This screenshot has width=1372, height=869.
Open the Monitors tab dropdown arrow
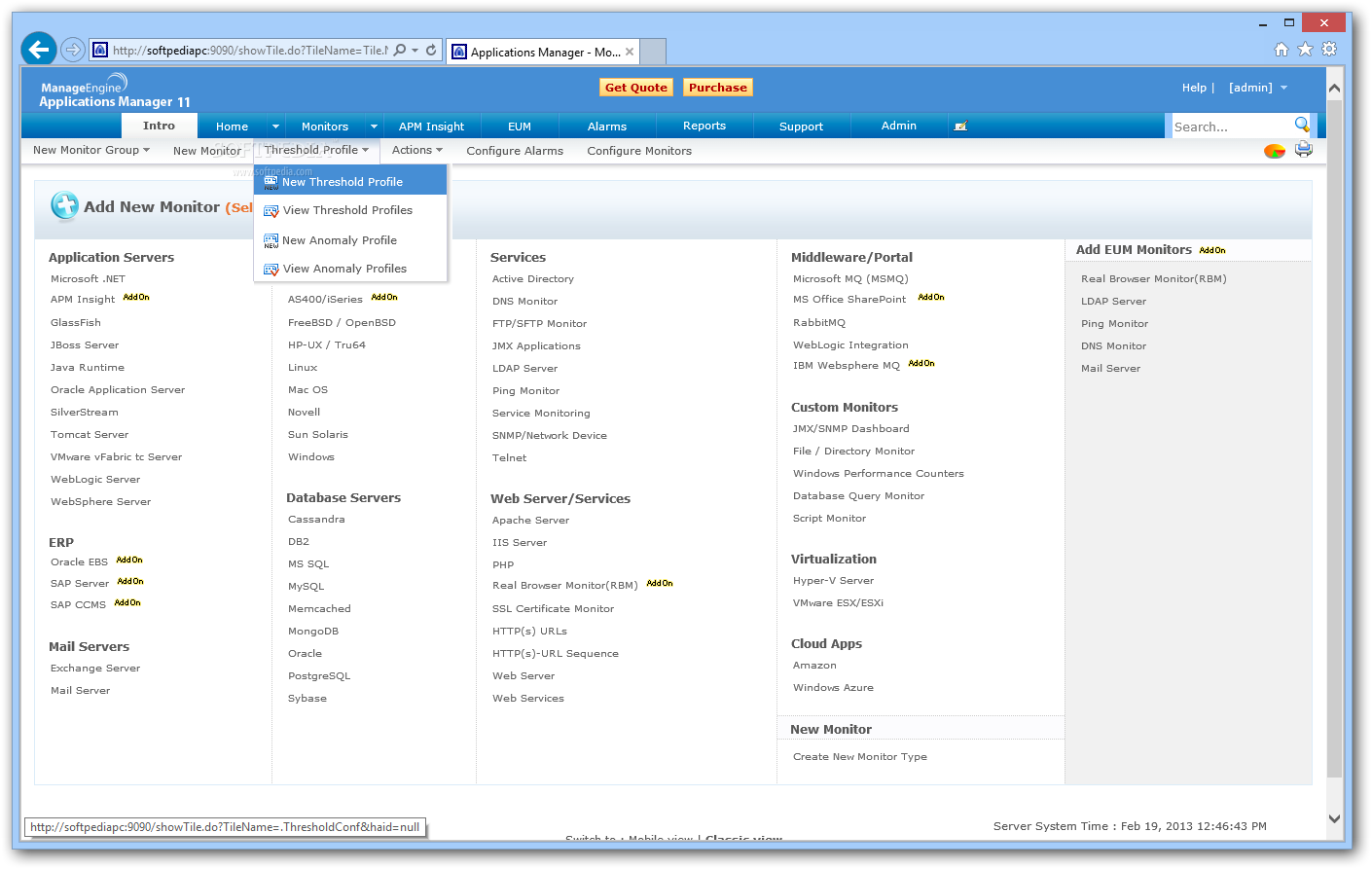374,127
